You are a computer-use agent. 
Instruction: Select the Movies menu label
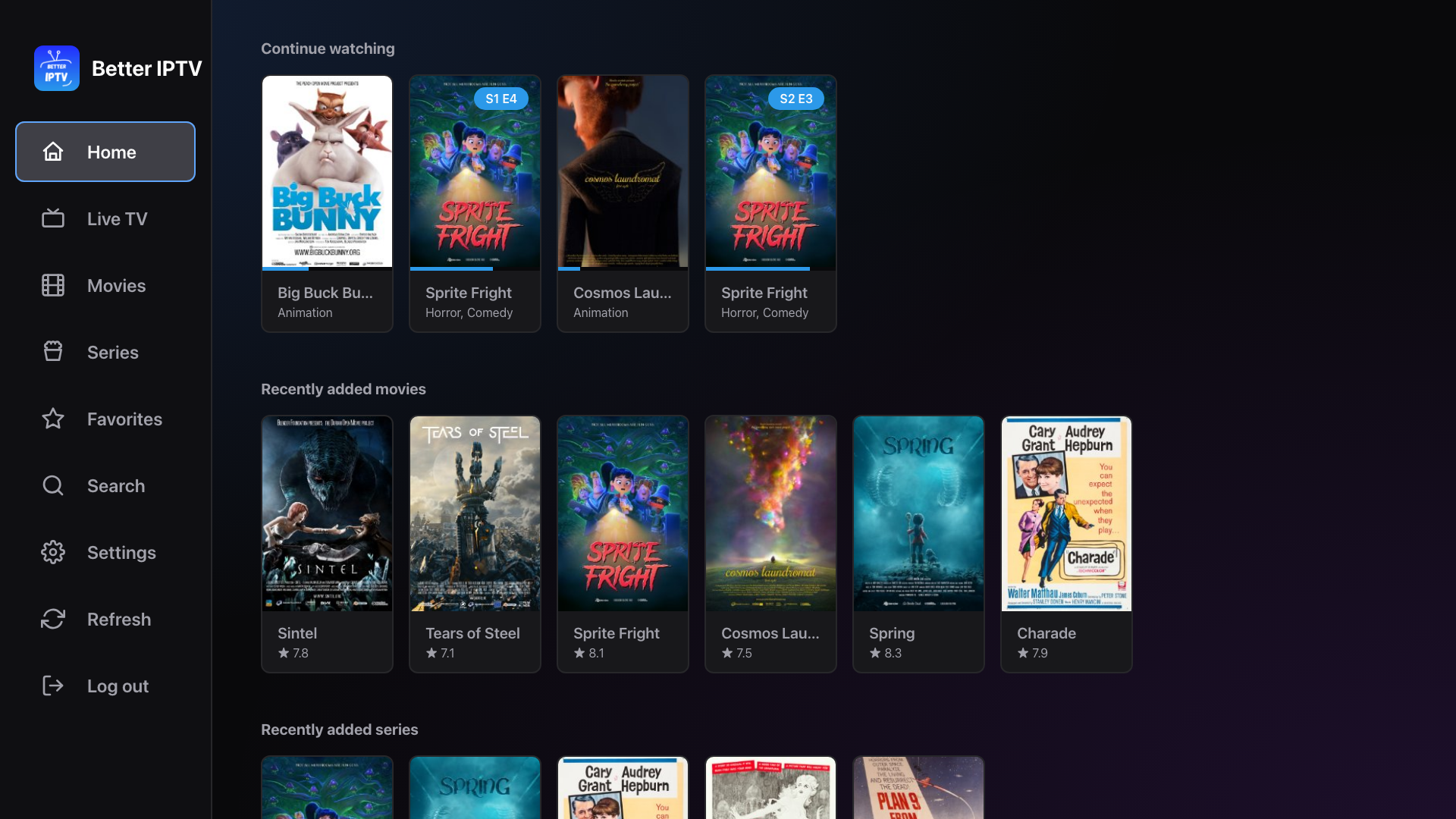click(x=116, y=285)
